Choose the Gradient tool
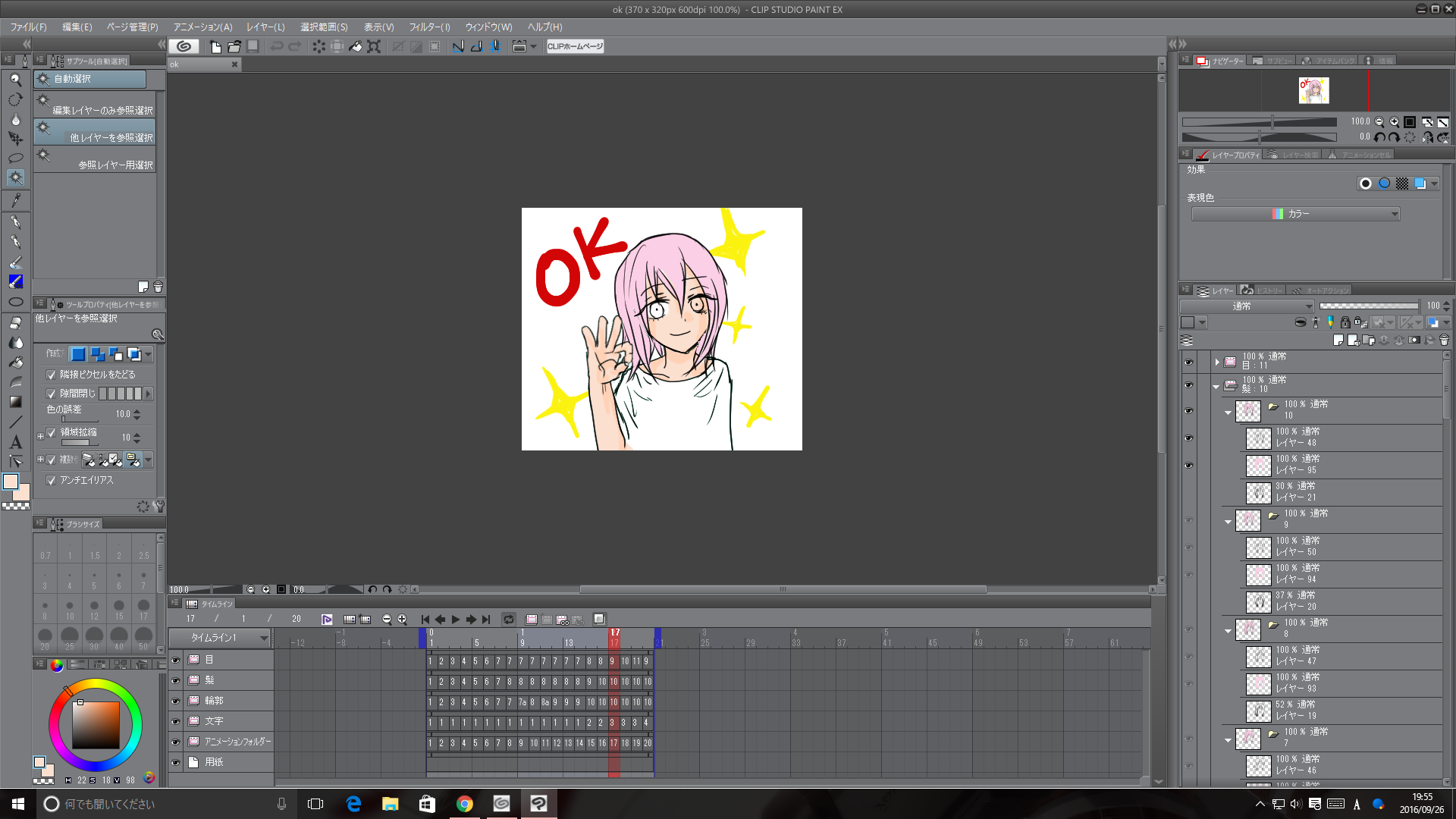 point(15,402)
